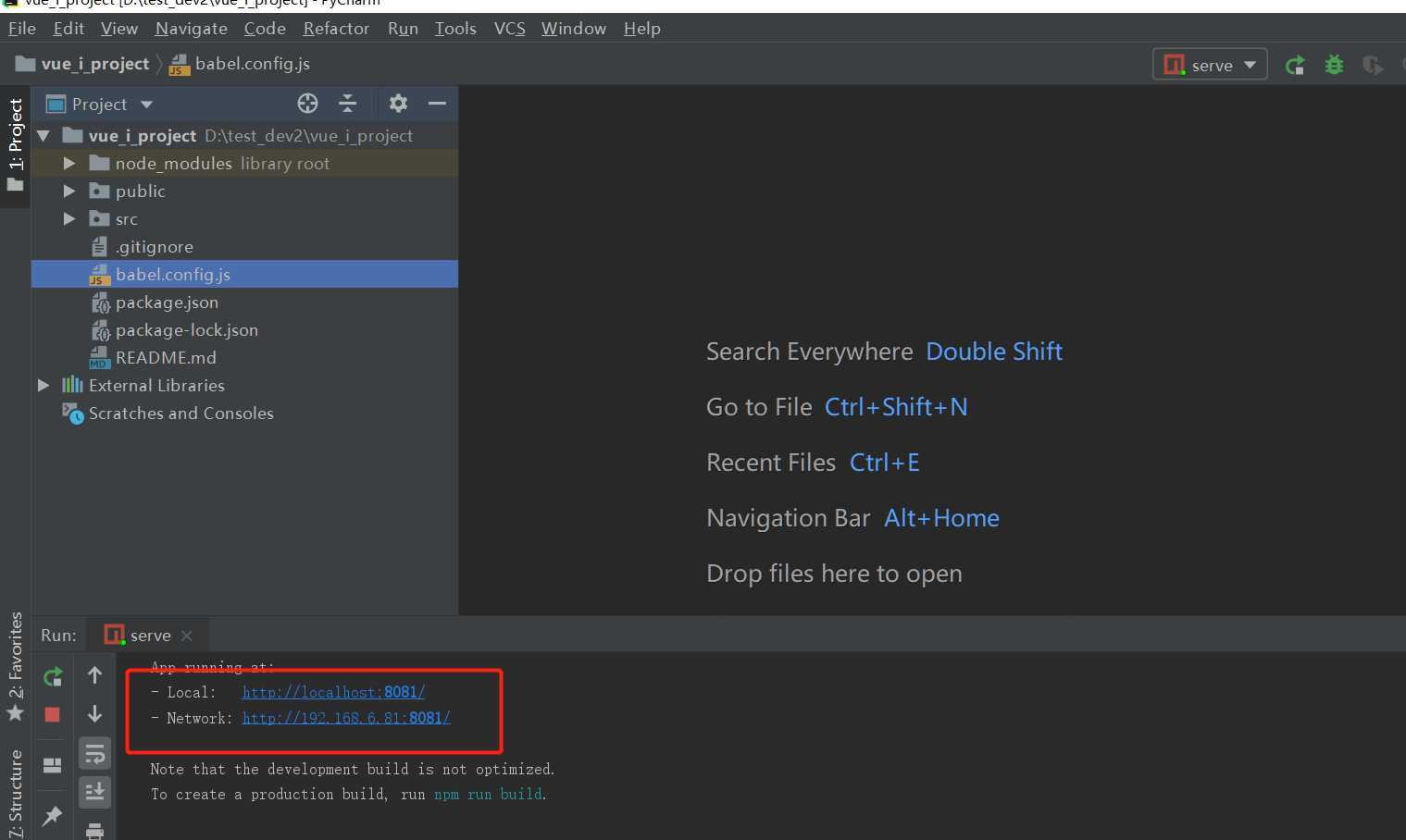Open Project panel settings gear
This screenshot has height=840, width=1406.
coord(398,103)
